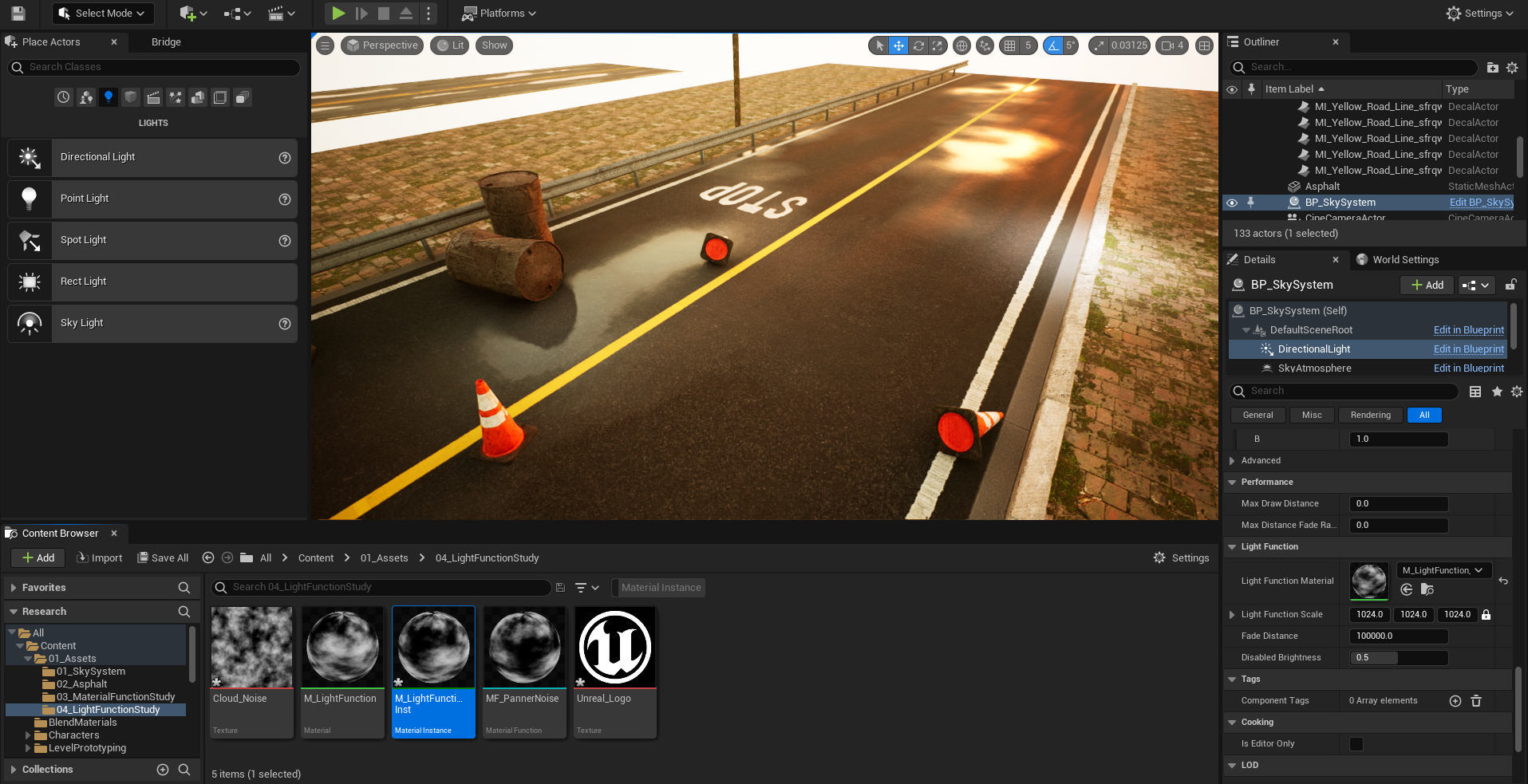Open the viewport hamburger options menu

[326, 45]
